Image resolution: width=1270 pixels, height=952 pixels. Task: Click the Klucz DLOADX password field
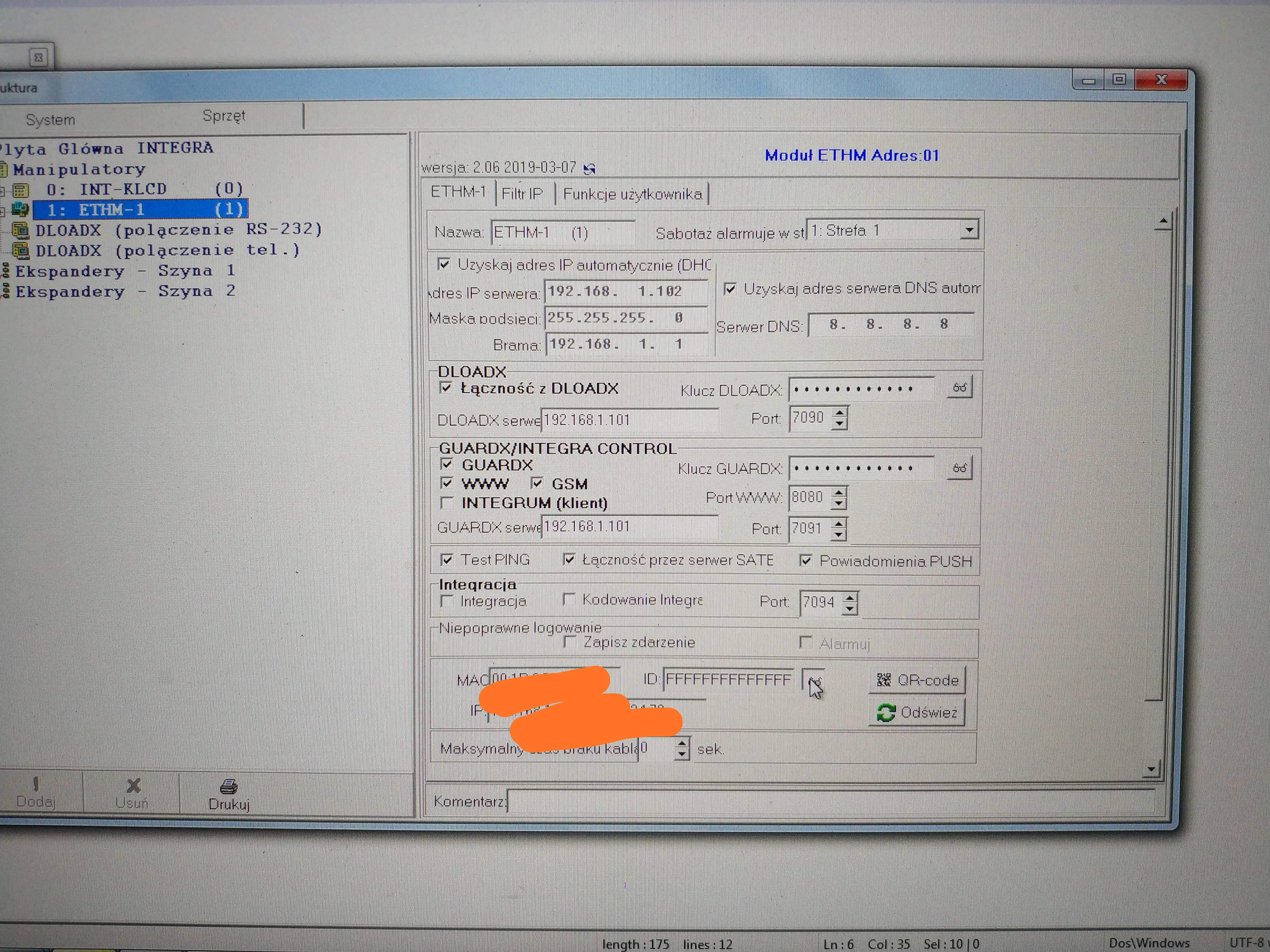(862, 389)
